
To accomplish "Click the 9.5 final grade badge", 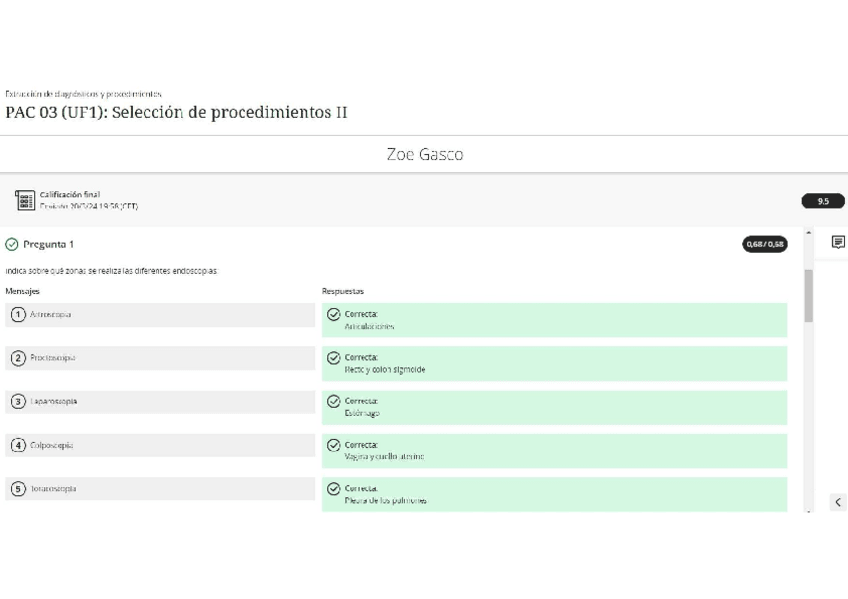I will click(823, 201).
